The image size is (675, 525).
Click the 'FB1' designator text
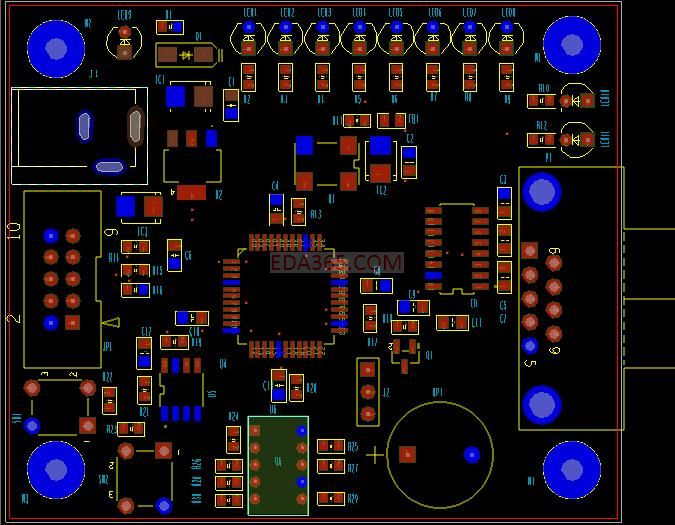pos(413,119)
